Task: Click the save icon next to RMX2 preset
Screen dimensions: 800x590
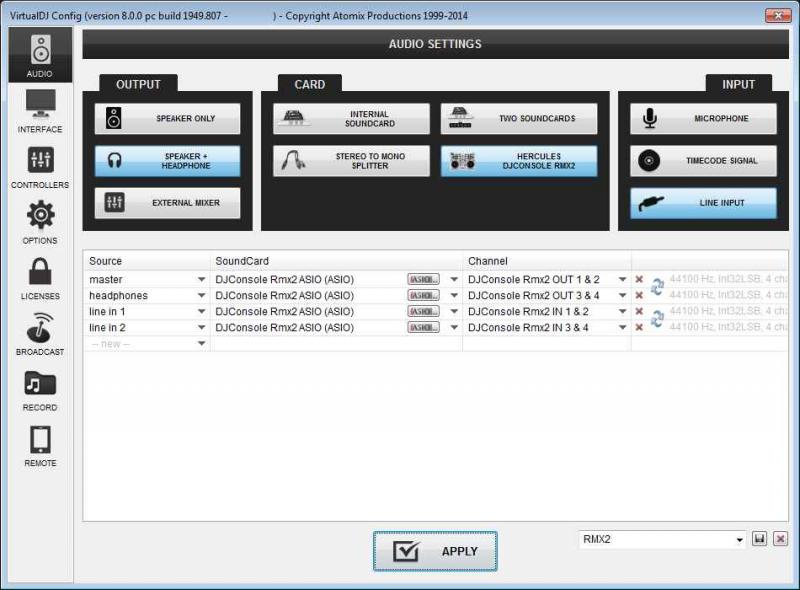Action: [x=760, y=539]
